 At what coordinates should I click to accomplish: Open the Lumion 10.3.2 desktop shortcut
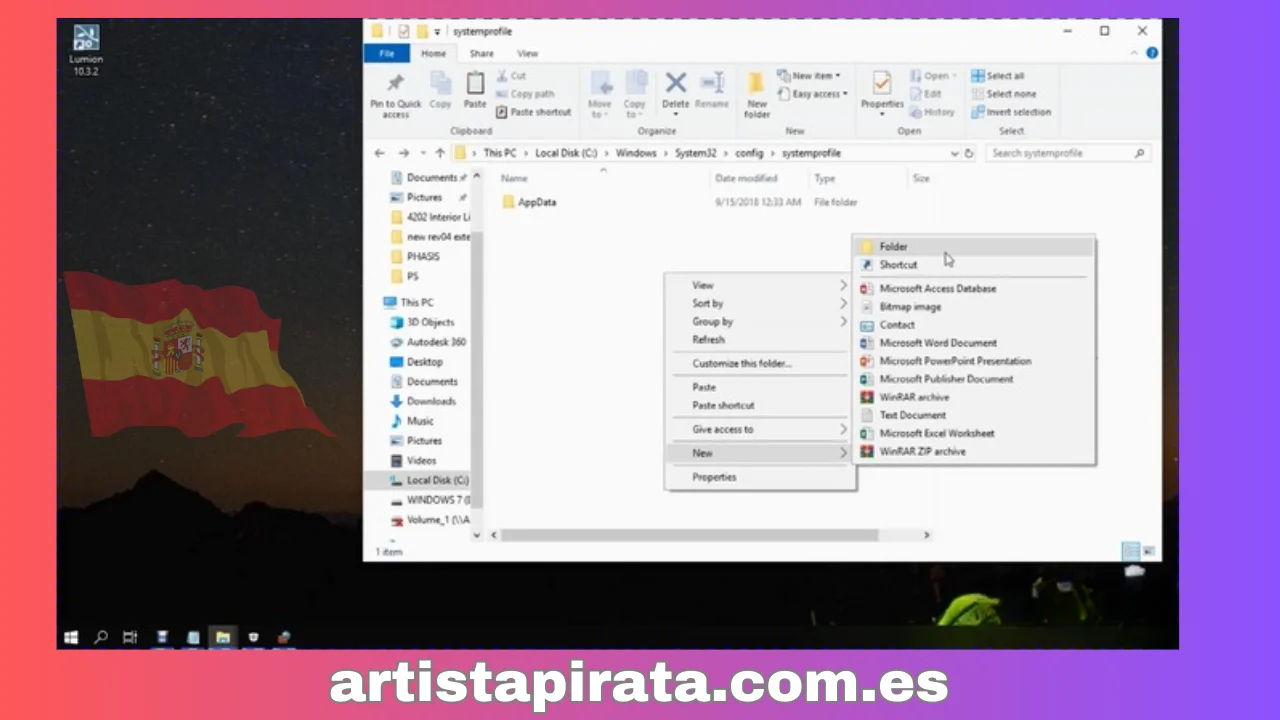87,50
